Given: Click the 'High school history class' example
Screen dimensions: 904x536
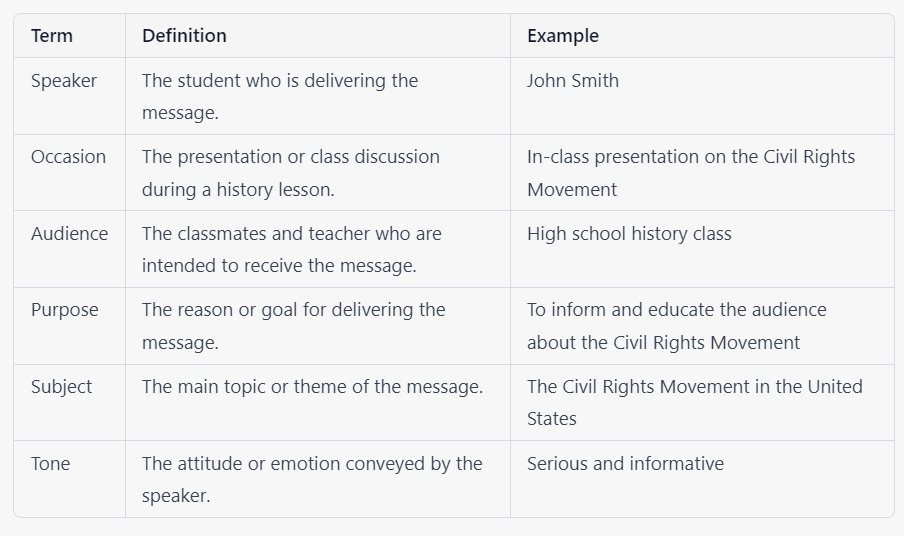Looking at the screenshot, I should pyautogui.click(x=629, y=234).
